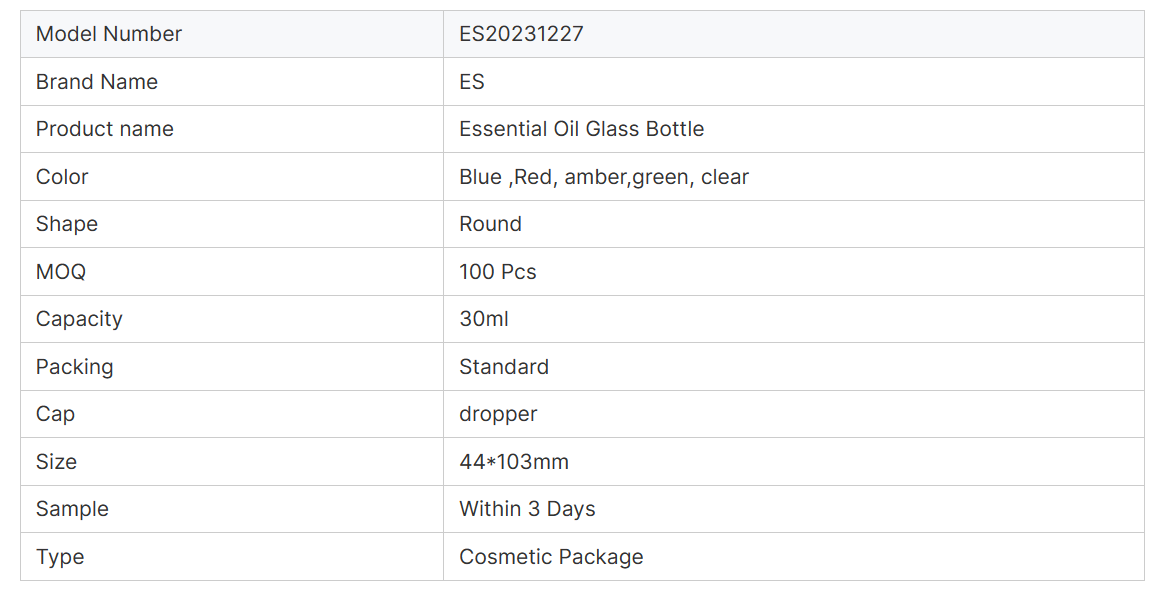The image size is (1171, 603).
Task: Select the Within 3 Days value
Action: pyautogui.click(x=527, y=509)
